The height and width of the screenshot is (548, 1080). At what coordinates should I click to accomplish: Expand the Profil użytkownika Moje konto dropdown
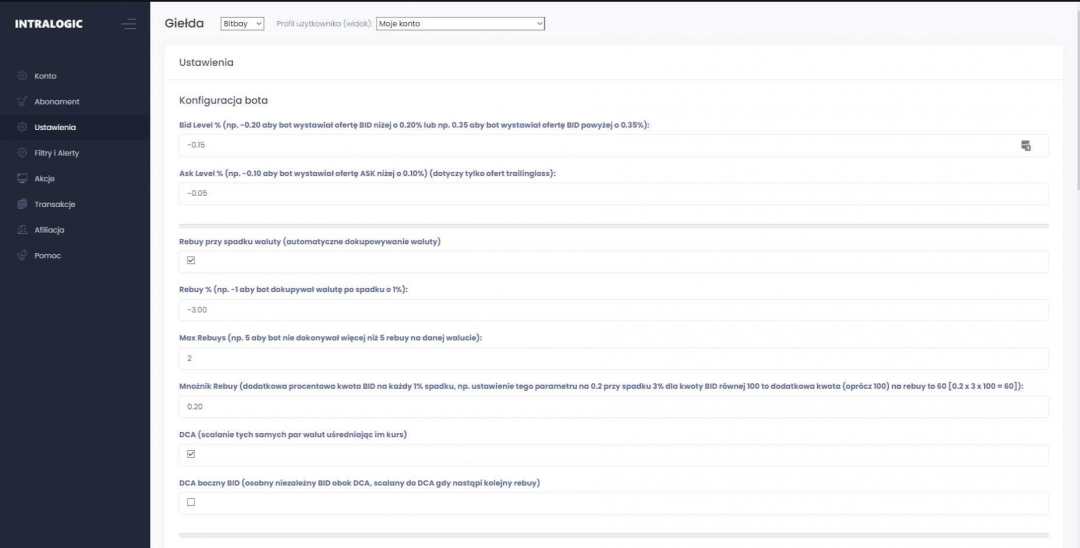[460, 24]
